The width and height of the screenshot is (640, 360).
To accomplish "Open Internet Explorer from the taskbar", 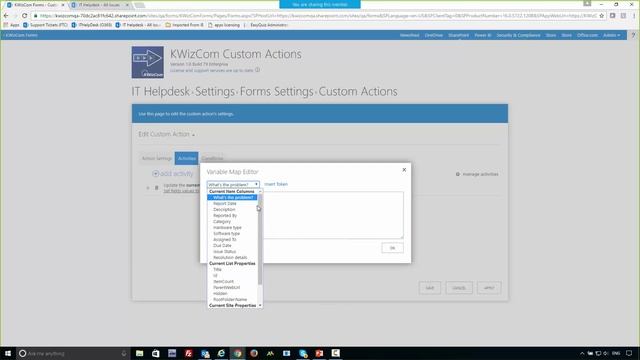I will [x=221, y=353].
